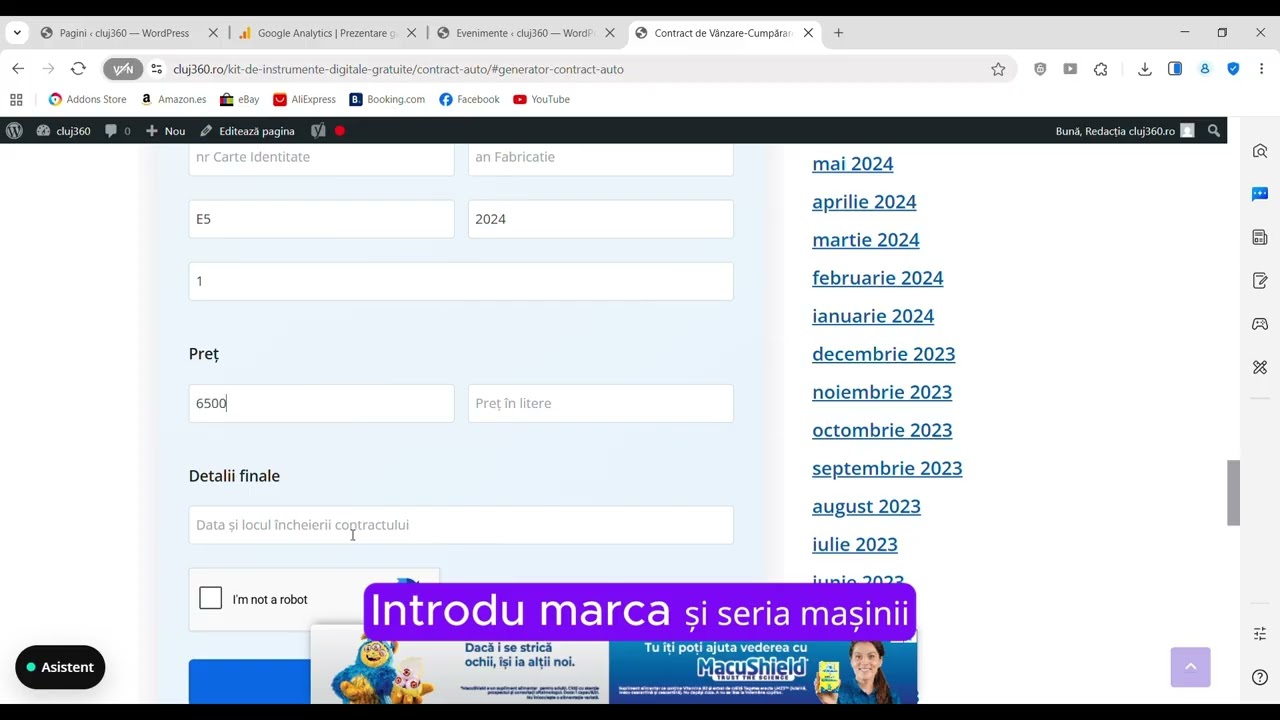The width and height of the screenshot is (1280, 720).
Task: Open the mai 2024 archive link
Action: coord(852,163)
